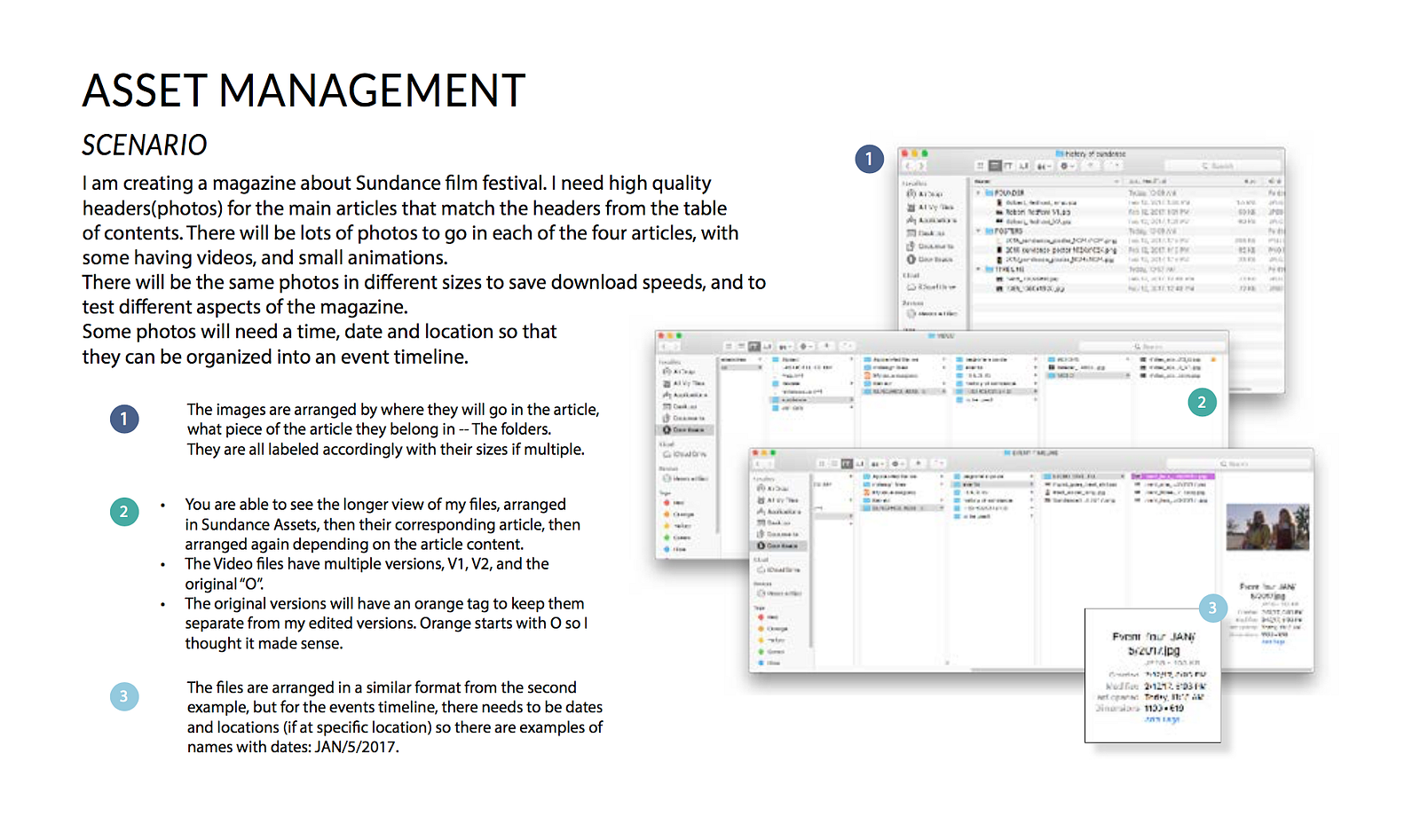Click Share button in History of Sundance window
This screenshot has height=840, width=1420.
point(1092,166)
